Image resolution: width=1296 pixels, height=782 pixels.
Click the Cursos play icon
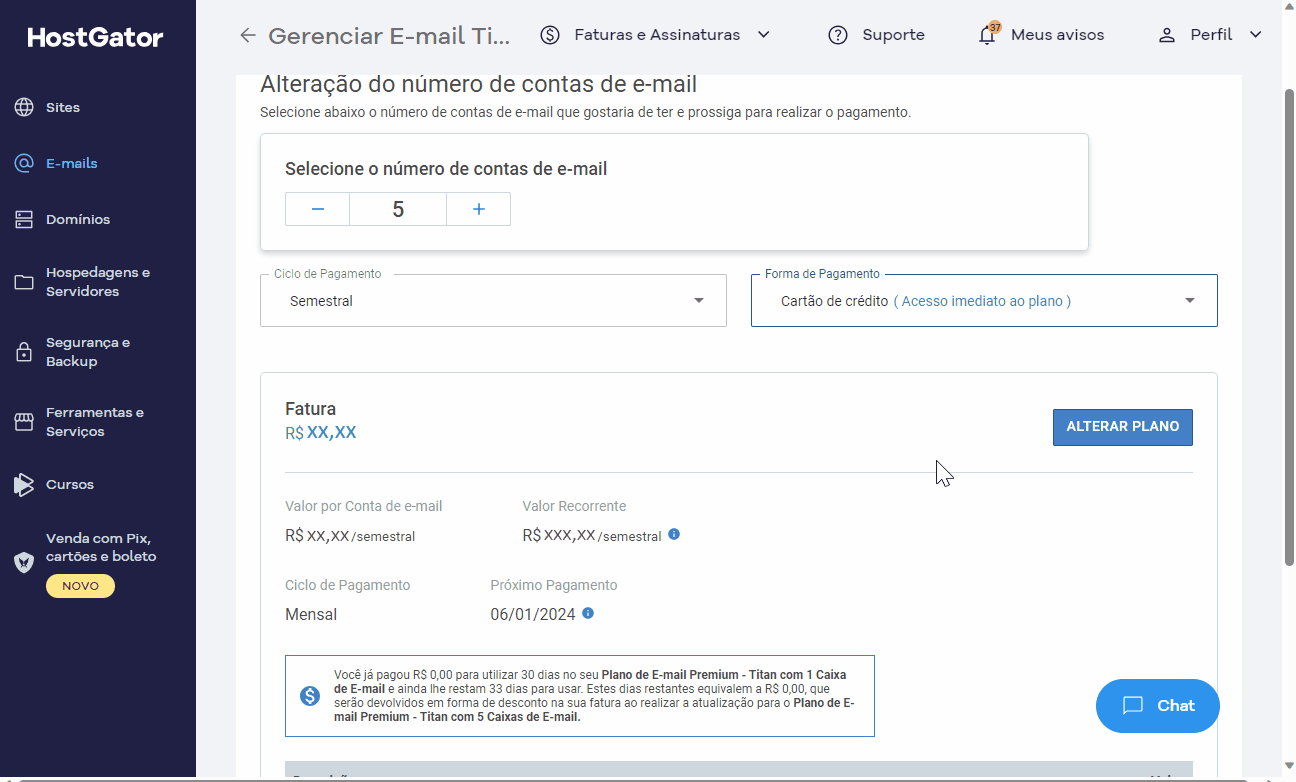24,485
